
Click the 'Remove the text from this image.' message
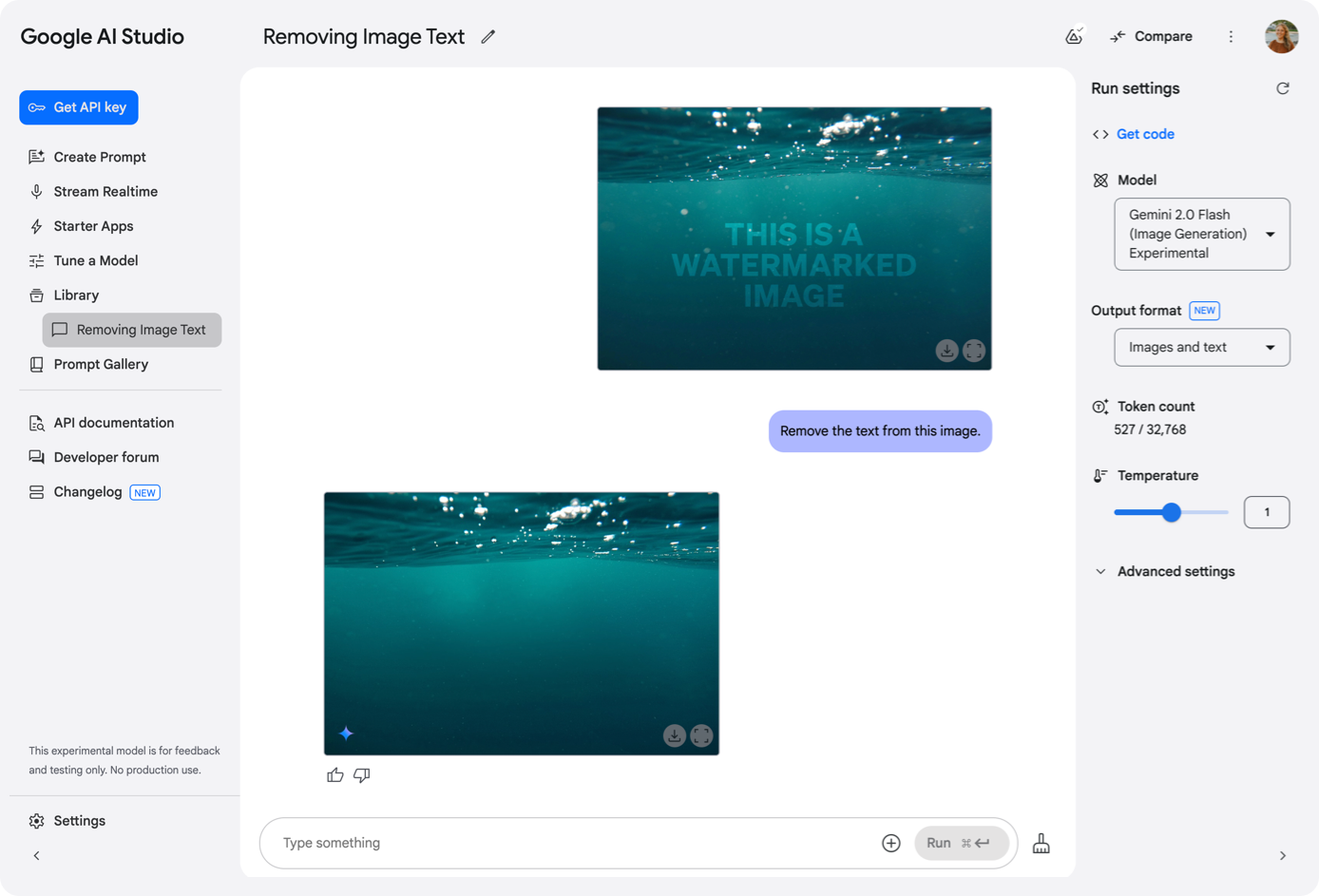(880, 431)
